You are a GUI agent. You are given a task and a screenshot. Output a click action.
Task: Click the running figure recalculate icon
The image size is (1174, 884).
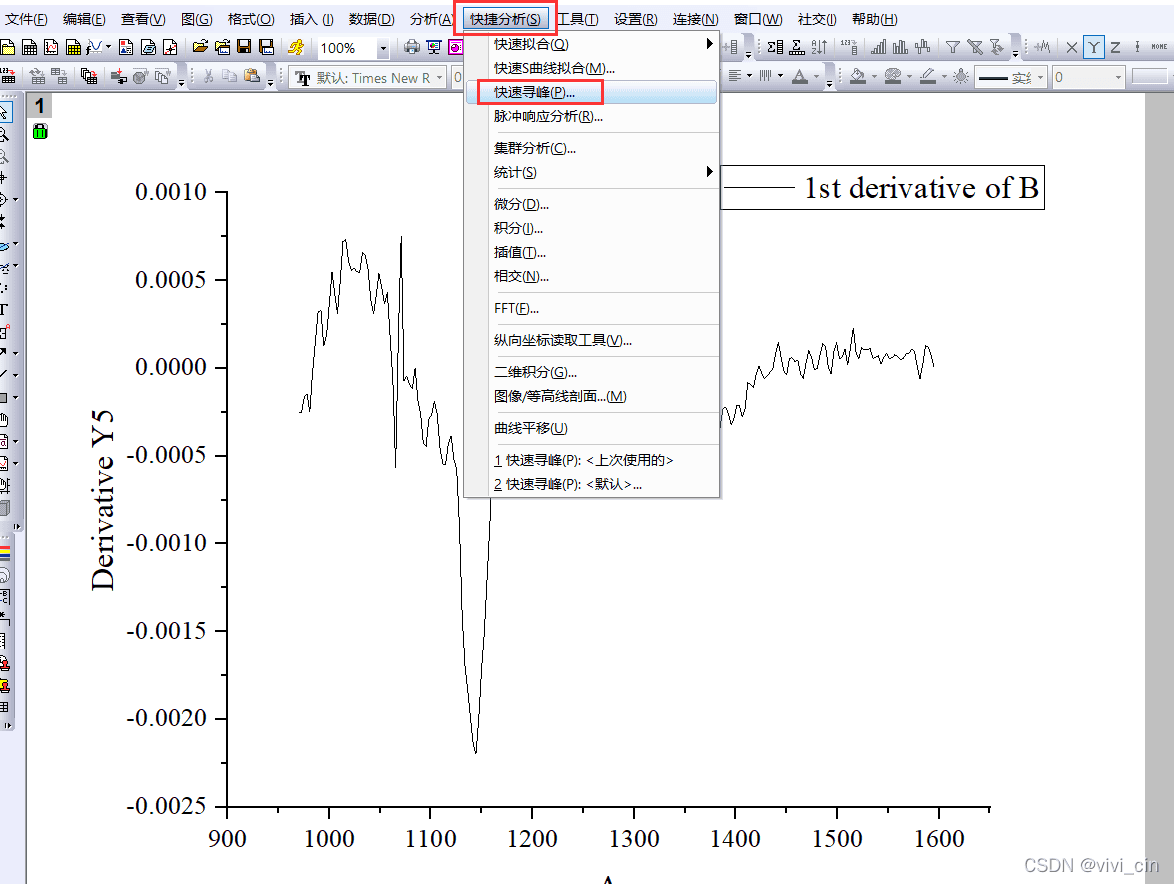[296, 47]
